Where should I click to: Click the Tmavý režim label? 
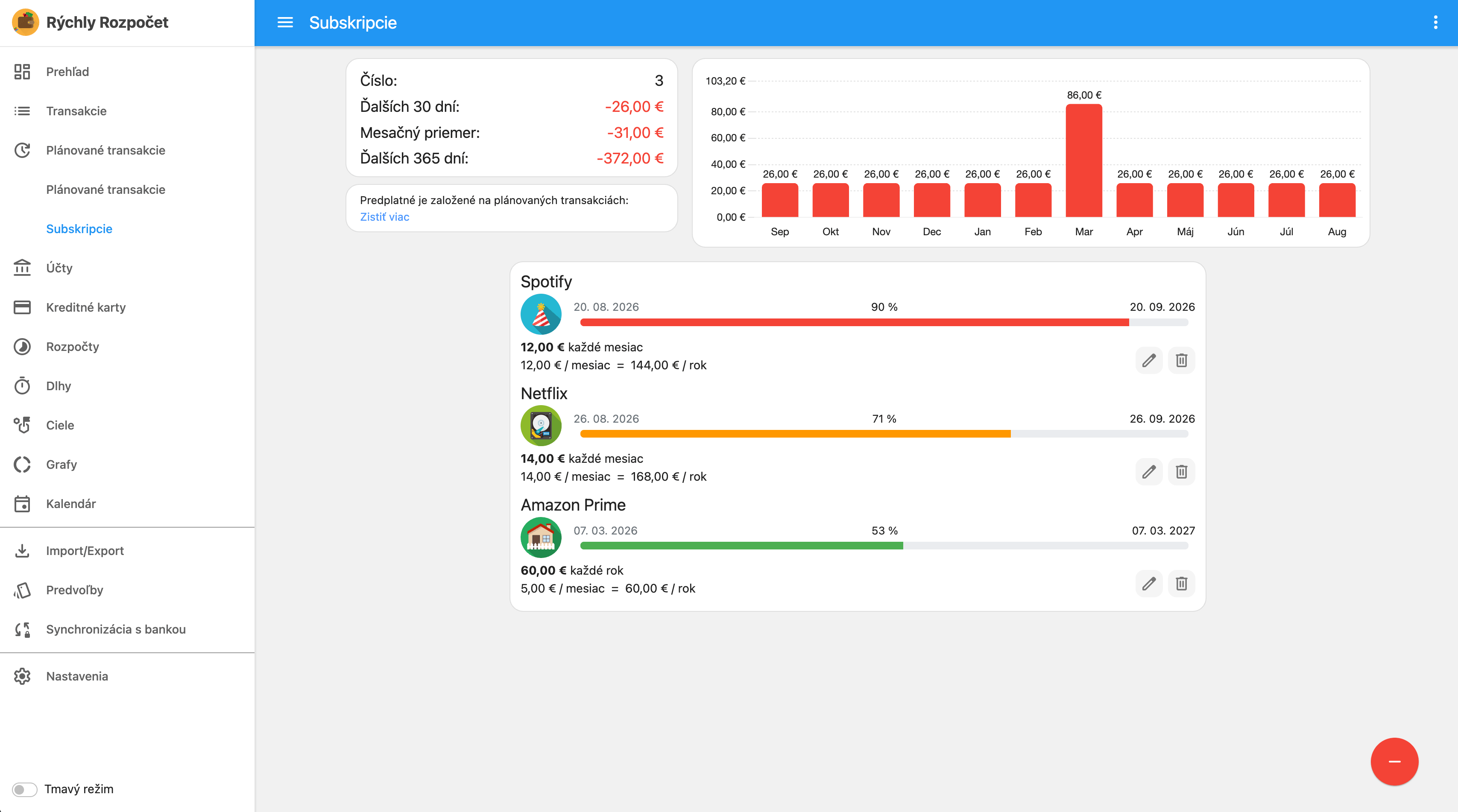click(79, 789)
